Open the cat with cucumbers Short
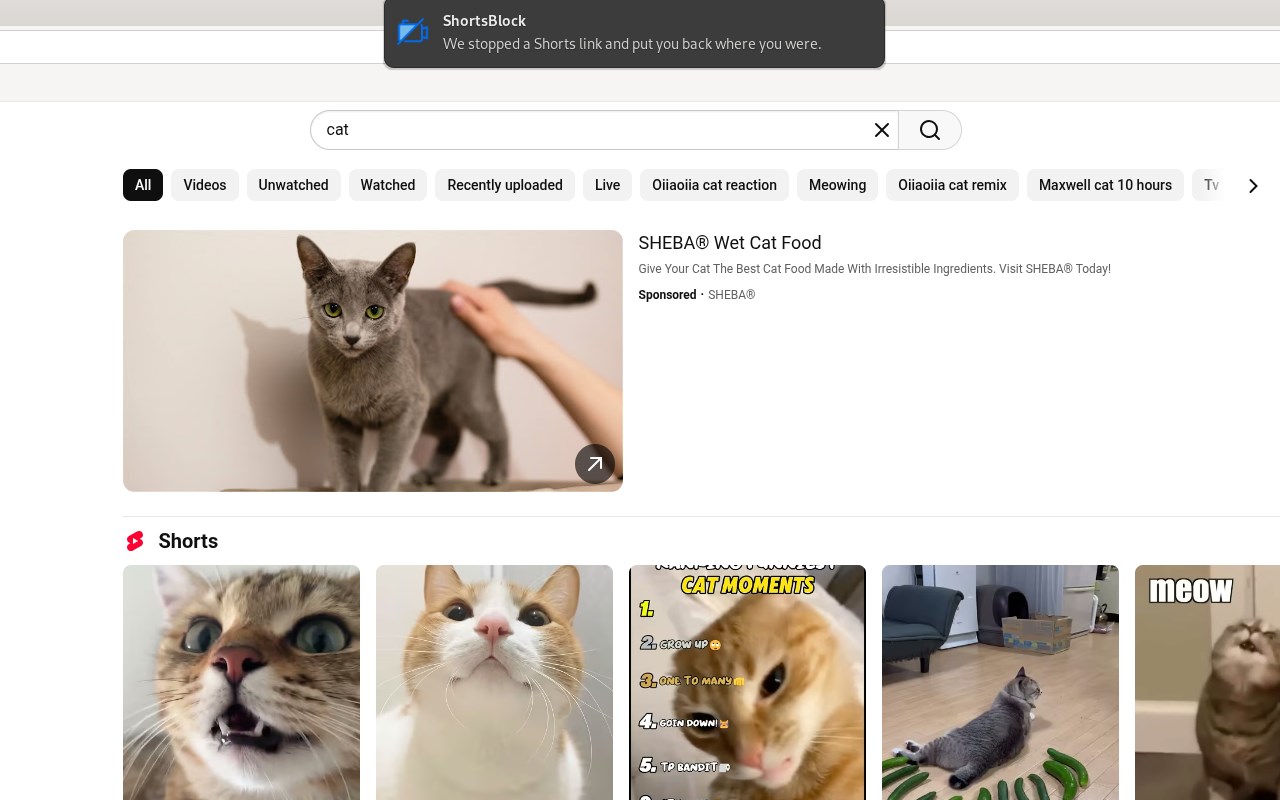1280x800 pixels. [1000, 683]
